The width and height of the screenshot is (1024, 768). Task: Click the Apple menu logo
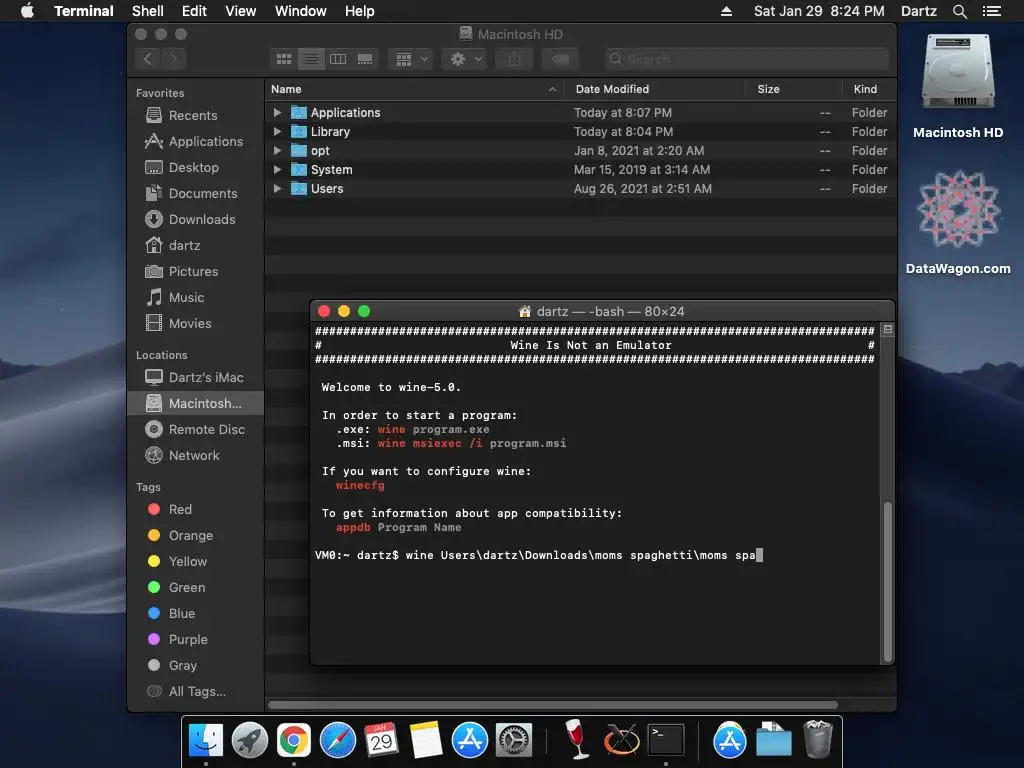pyautogui.click(x=27, y=11)
